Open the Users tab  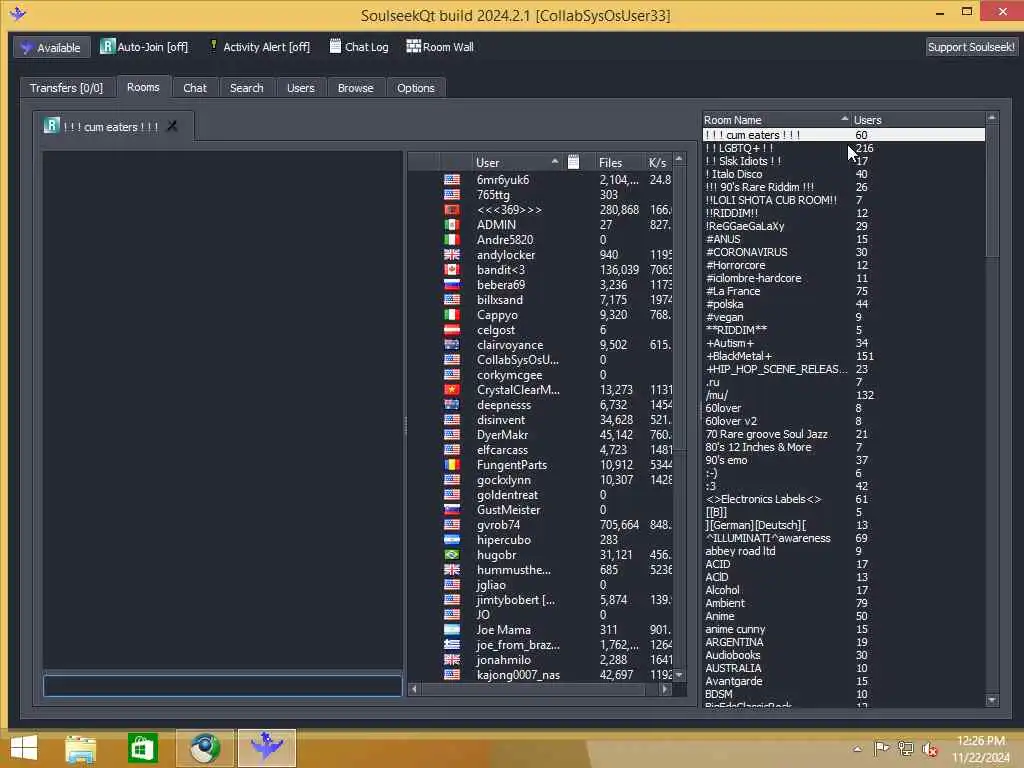click(300, 88)
